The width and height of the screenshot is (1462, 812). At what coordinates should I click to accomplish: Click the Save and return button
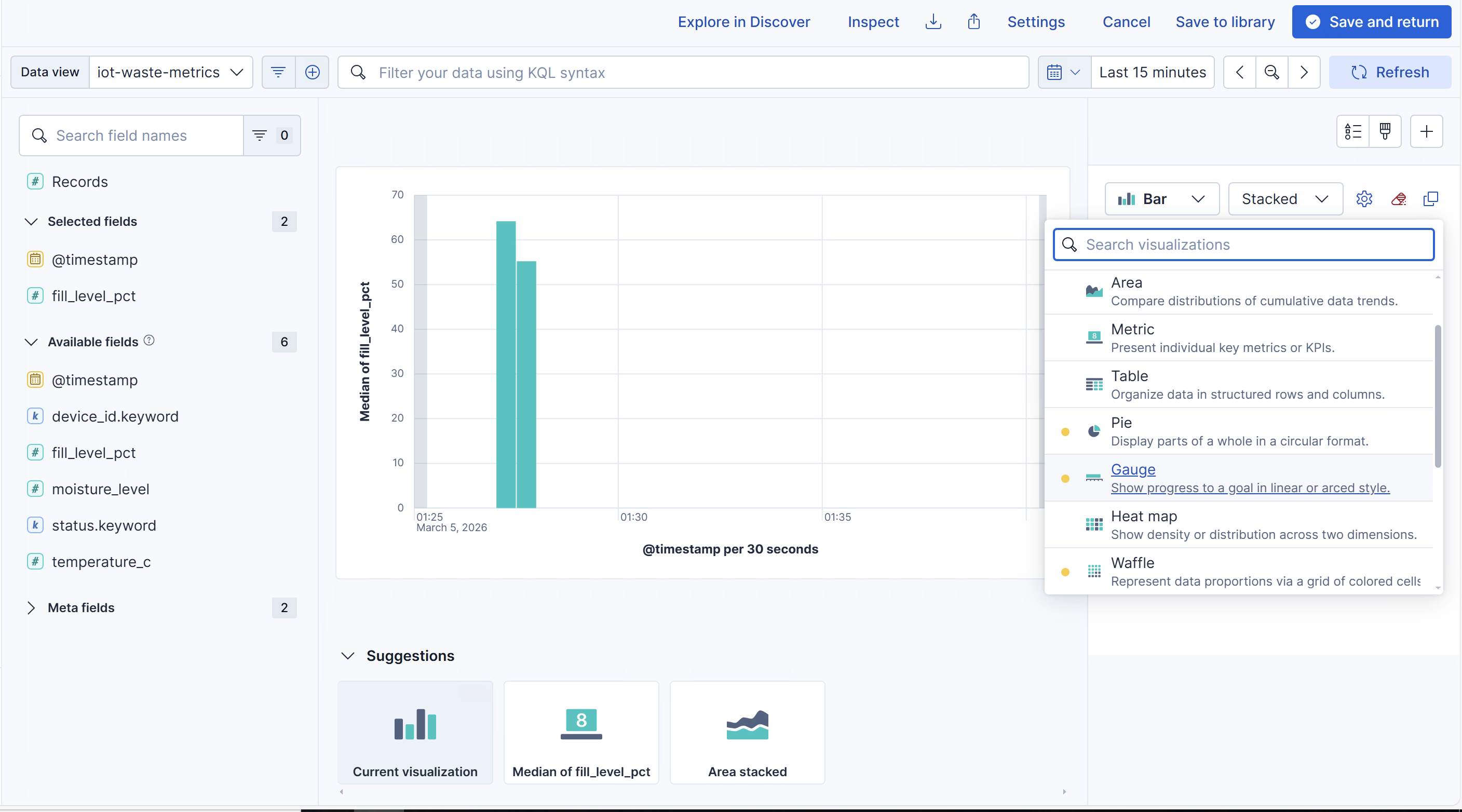tap(1371, 22)
